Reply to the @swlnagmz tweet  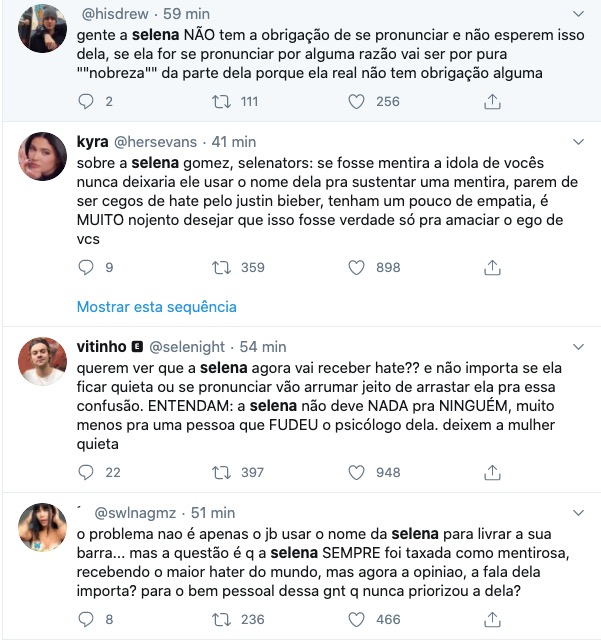(x=86, y=619)
